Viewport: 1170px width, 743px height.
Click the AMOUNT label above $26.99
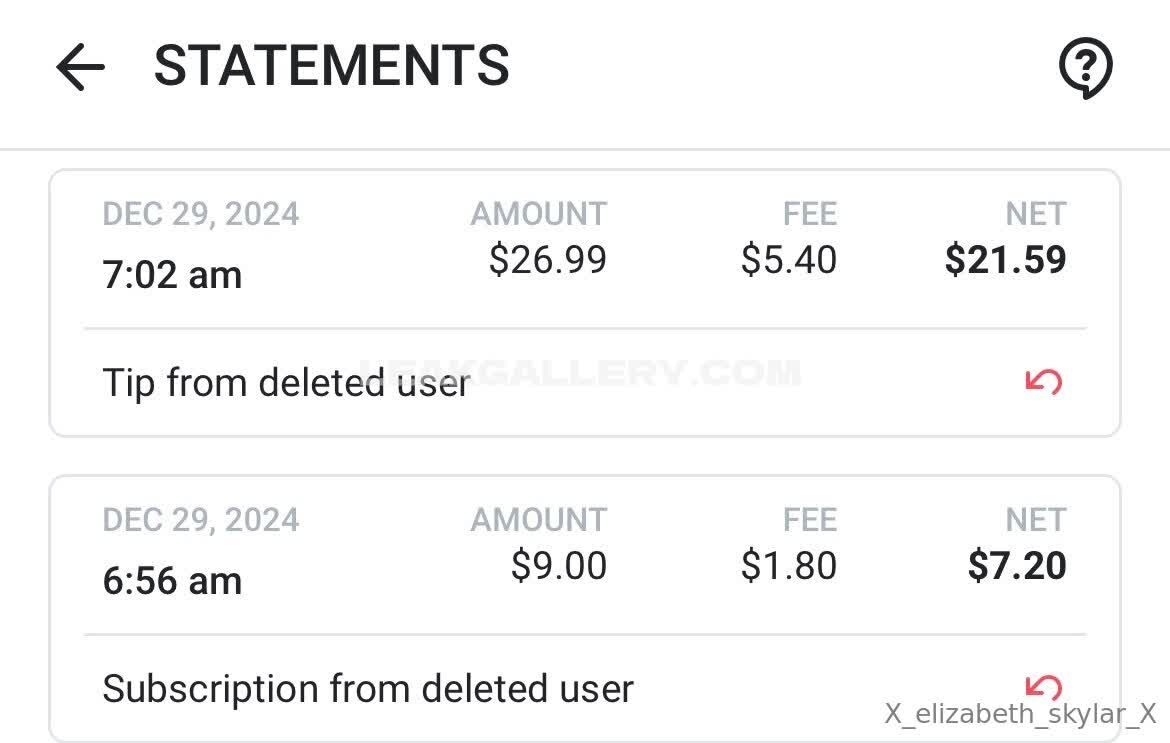point(539,214)
